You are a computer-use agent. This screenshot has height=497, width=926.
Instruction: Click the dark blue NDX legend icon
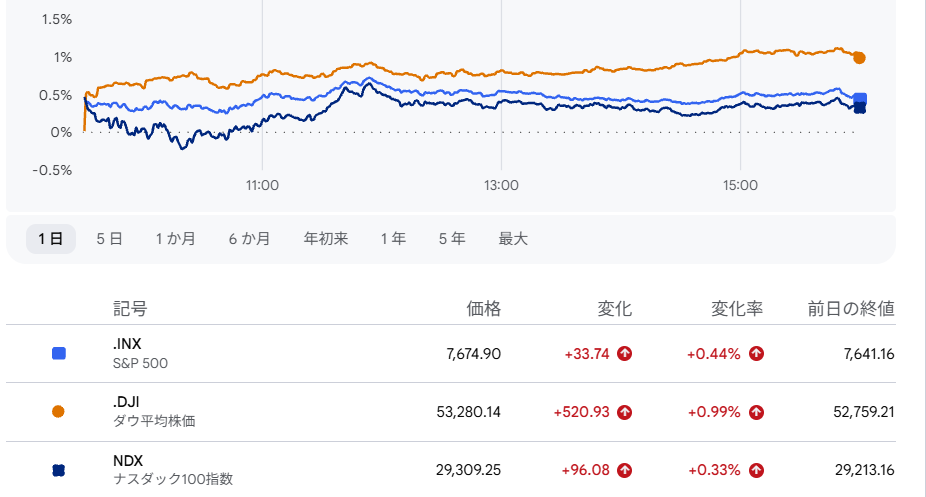point(58,470)
